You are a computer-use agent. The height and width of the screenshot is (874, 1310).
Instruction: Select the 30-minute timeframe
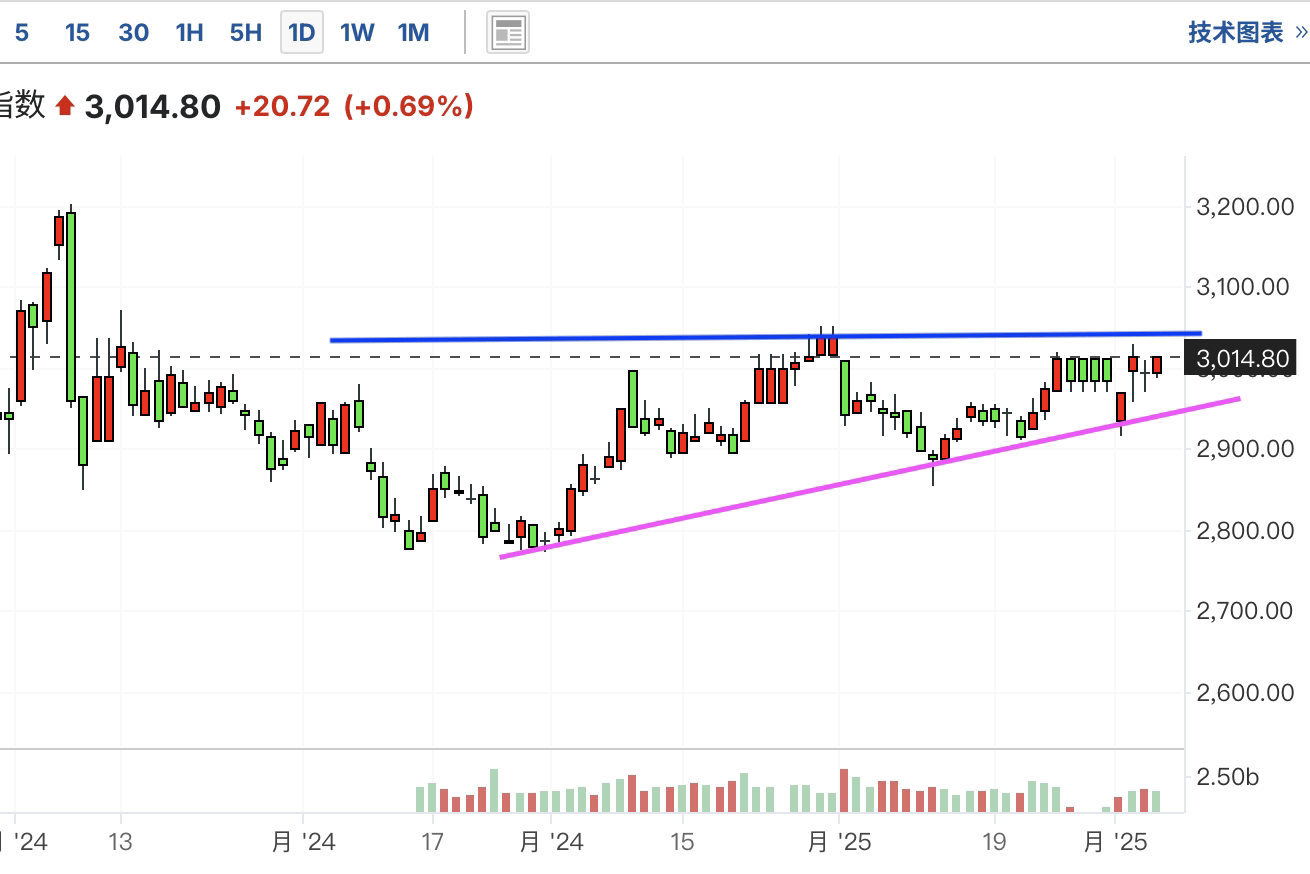coord(134,33)
